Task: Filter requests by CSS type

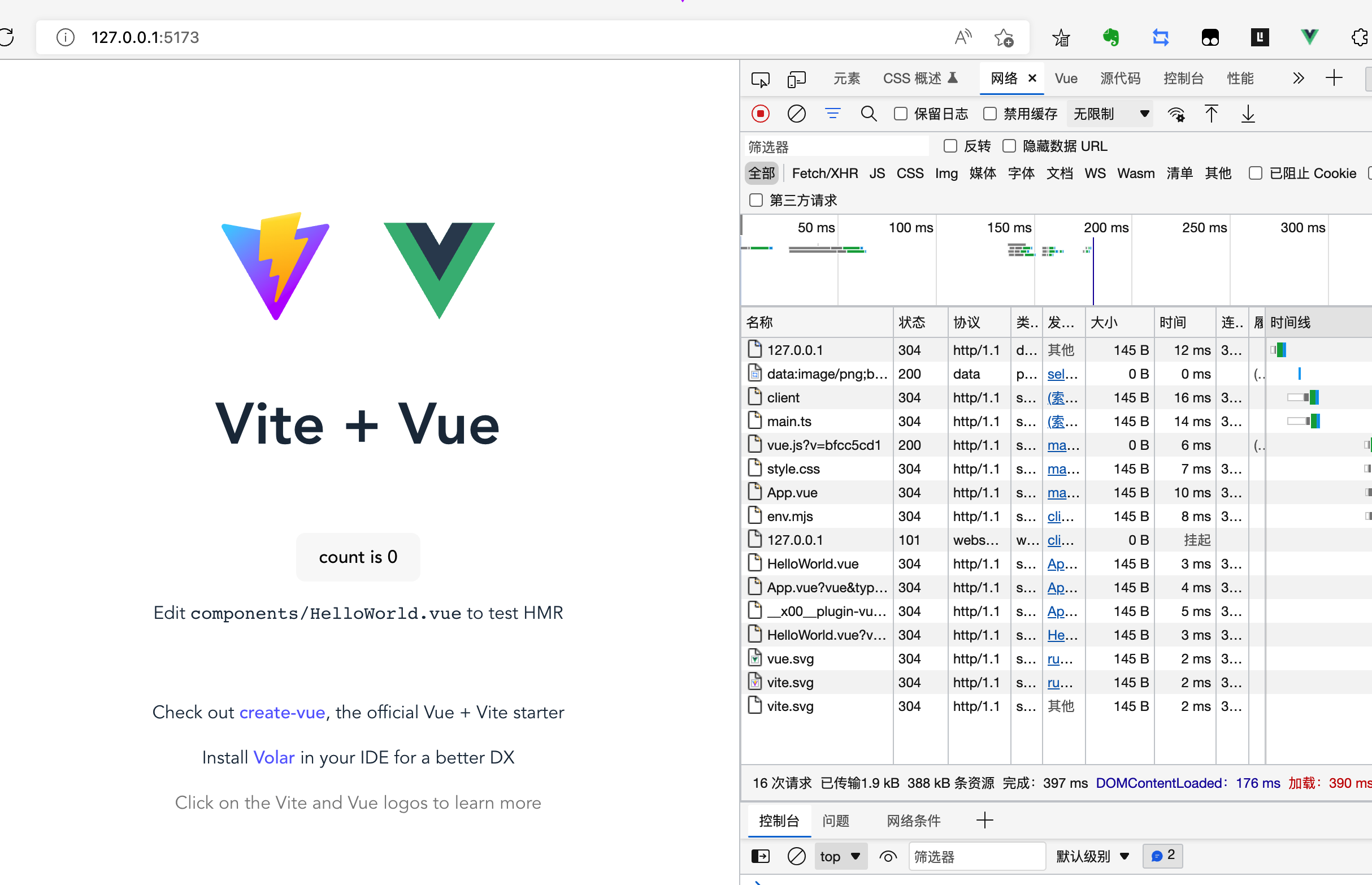Action: click(910, 173)
